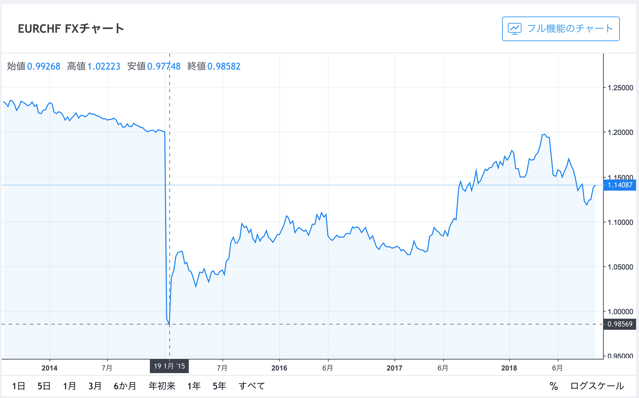
Task: Click the 2016 label on time axis
Action: [279, 368]
